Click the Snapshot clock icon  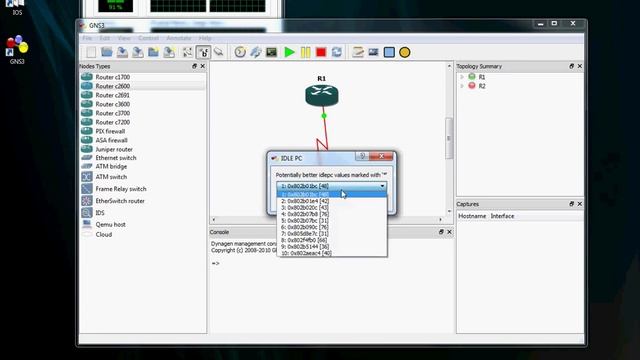pos(240,52)
